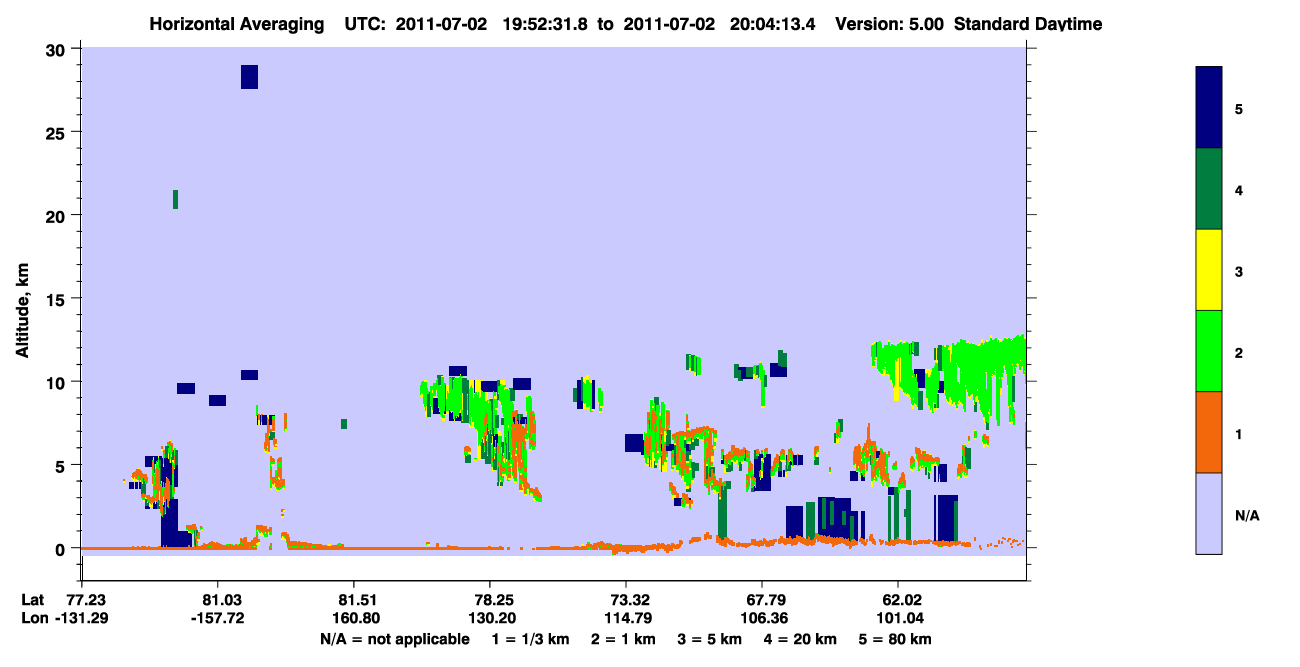Click 'Version: 5.00' in the title
Viewport: 1300px width, 667px height.
(x=889, y=24)
